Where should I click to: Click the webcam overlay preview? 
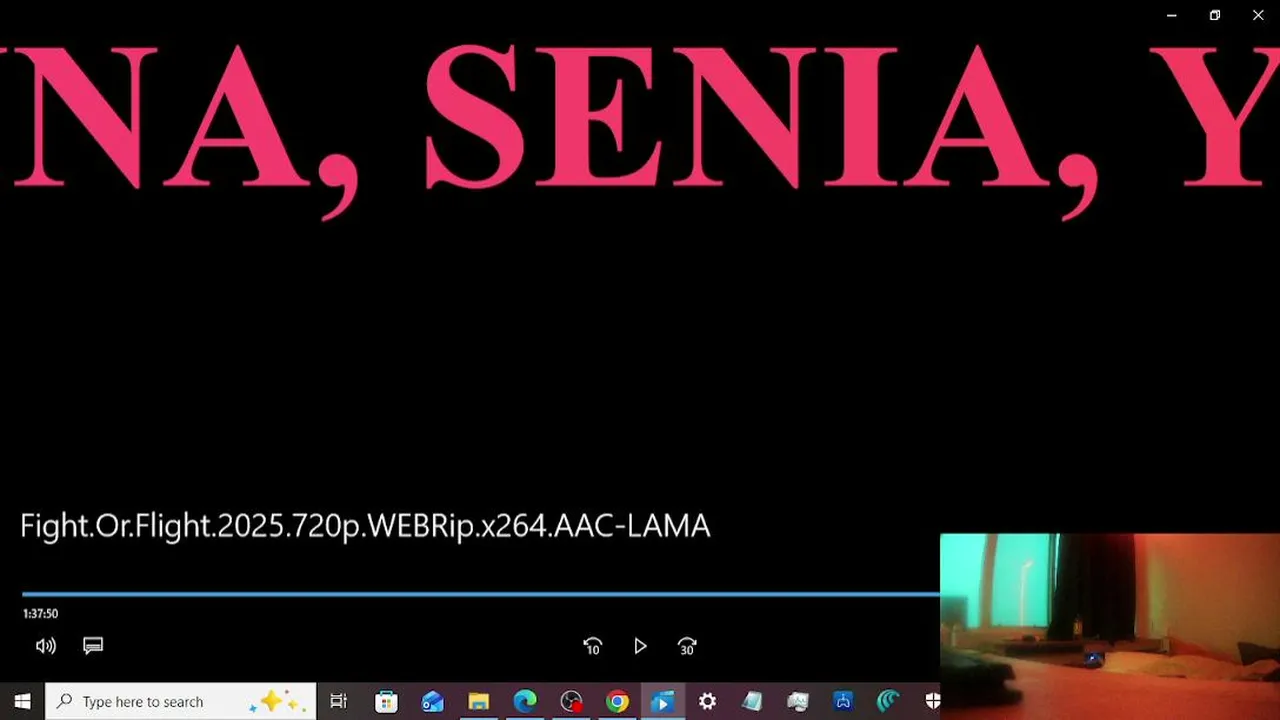1110,627
